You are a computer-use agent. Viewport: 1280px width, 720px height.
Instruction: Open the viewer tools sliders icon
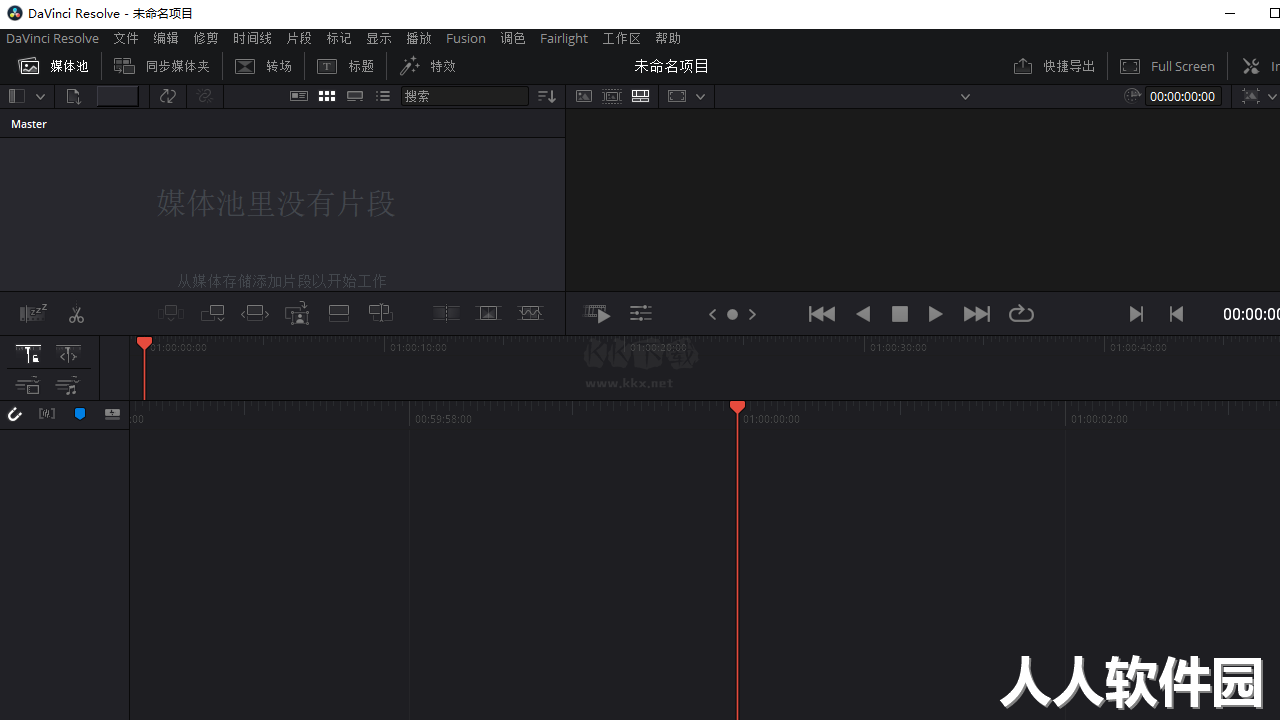click(641, 314)
